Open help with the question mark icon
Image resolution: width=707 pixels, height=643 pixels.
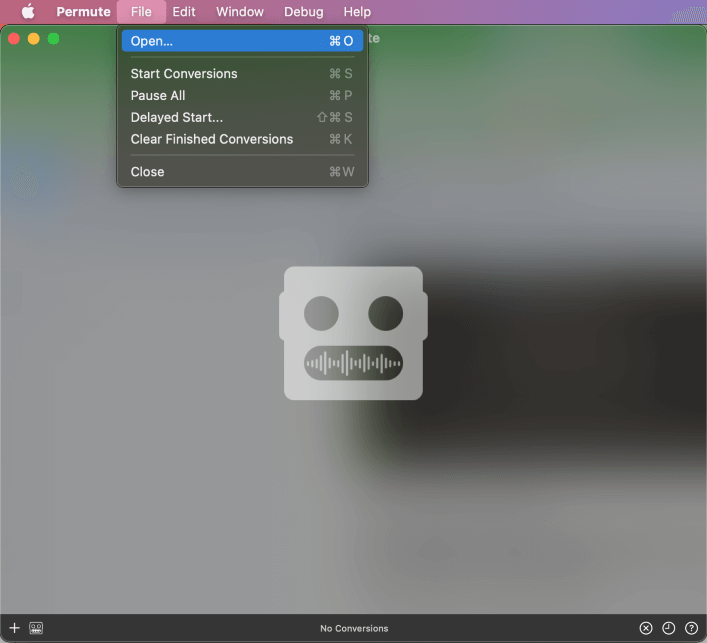coord(692,628)
